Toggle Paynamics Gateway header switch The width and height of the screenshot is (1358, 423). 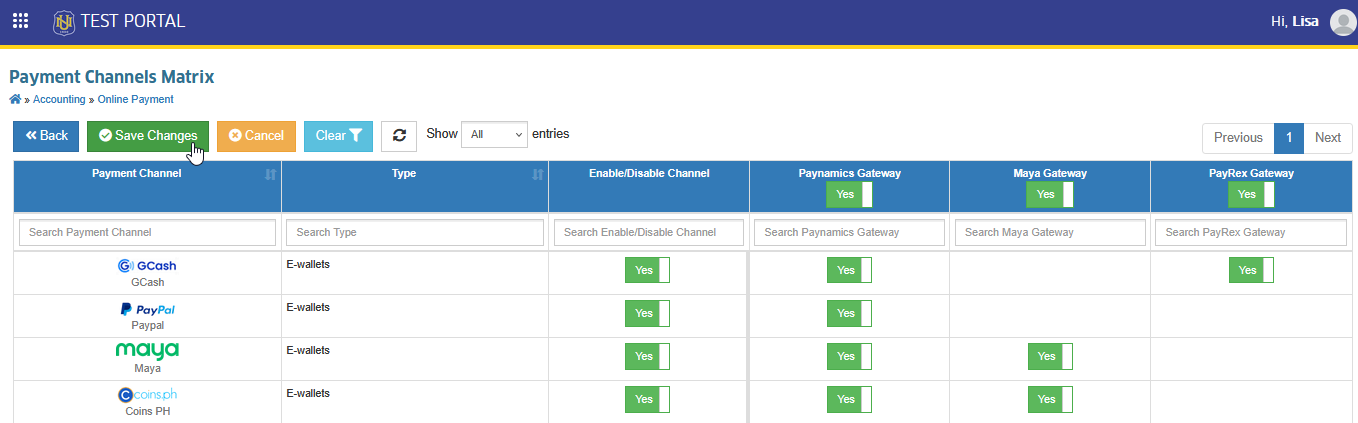850,194
